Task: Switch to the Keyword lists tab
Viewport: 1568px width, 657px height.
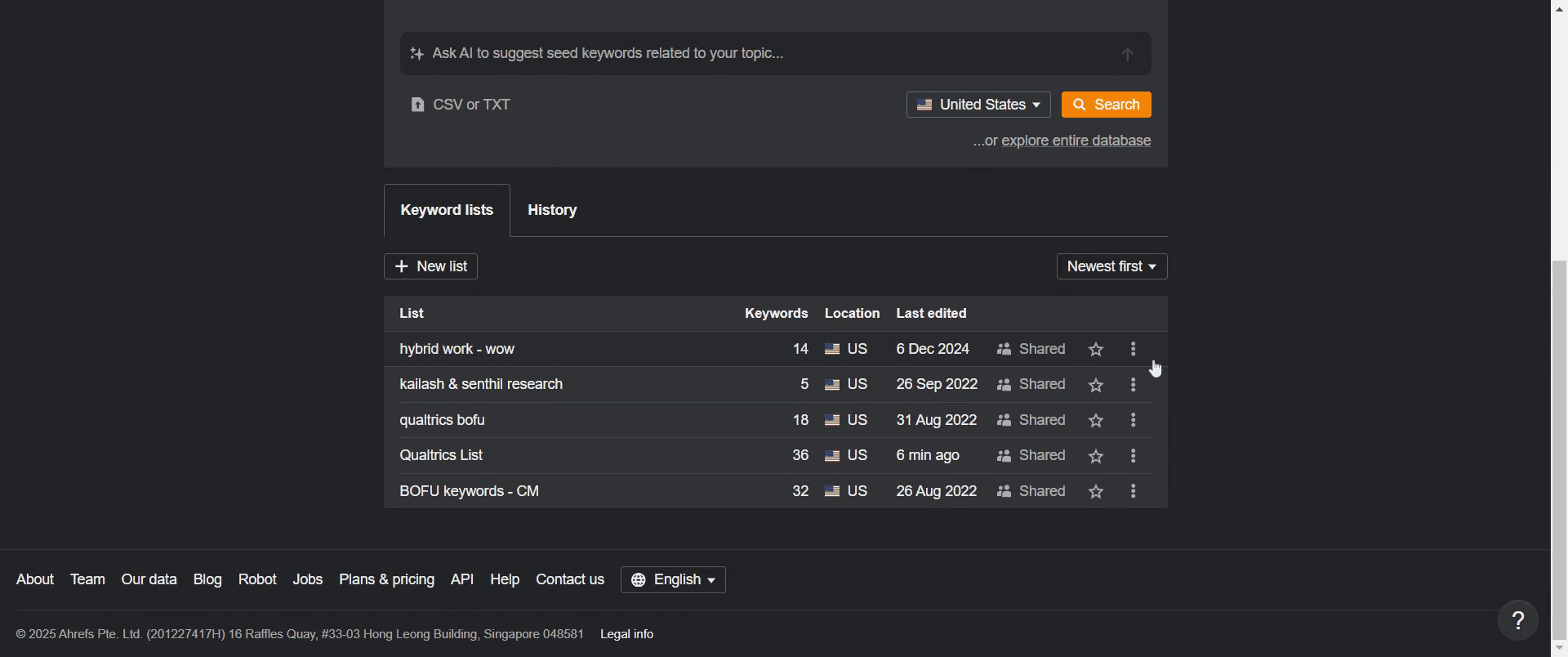Action: (x=447, y=211)
